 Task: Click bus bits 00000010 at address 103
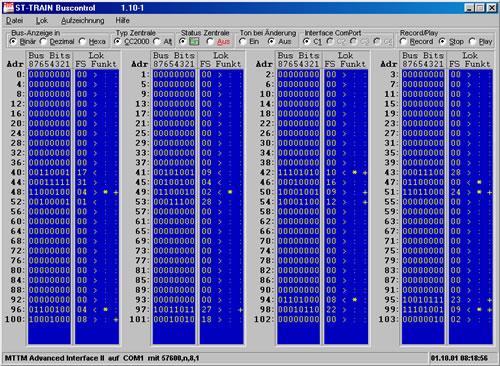point(423,319)
